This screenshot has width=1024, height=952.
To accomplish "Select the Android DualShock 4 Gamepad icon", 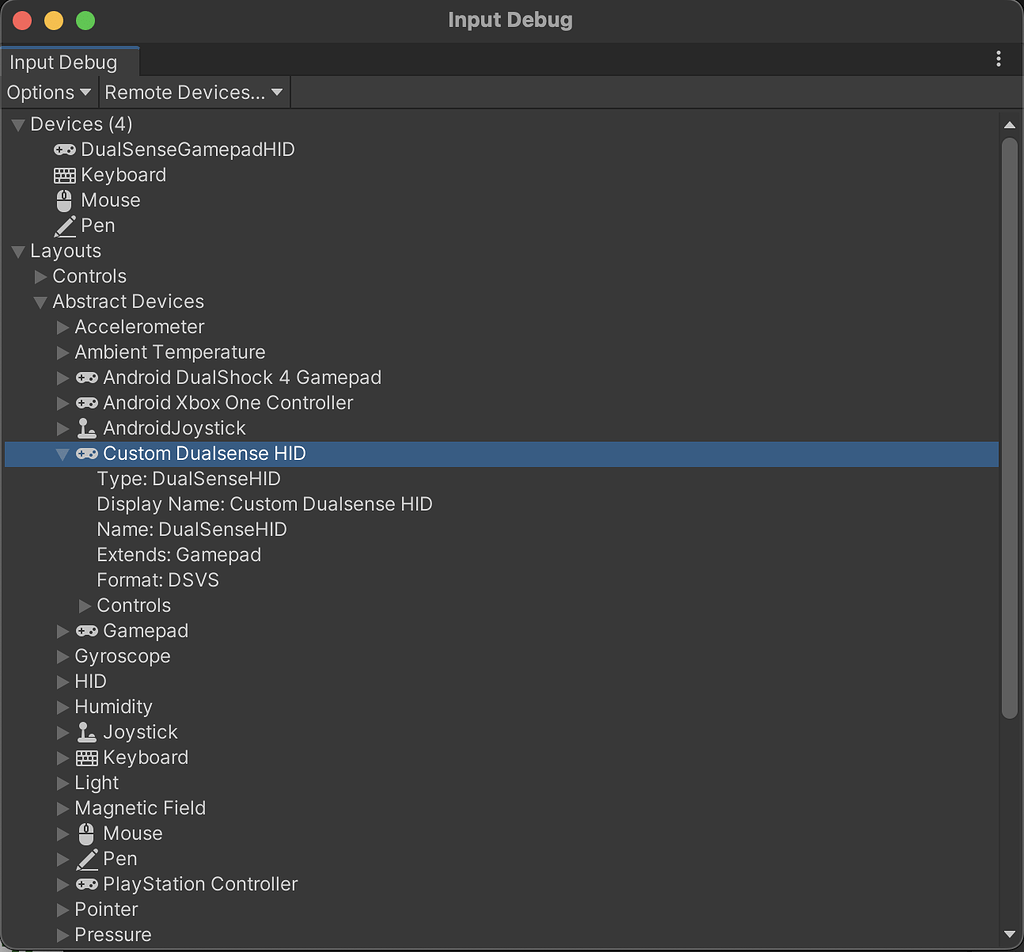I will click(86, 377).
